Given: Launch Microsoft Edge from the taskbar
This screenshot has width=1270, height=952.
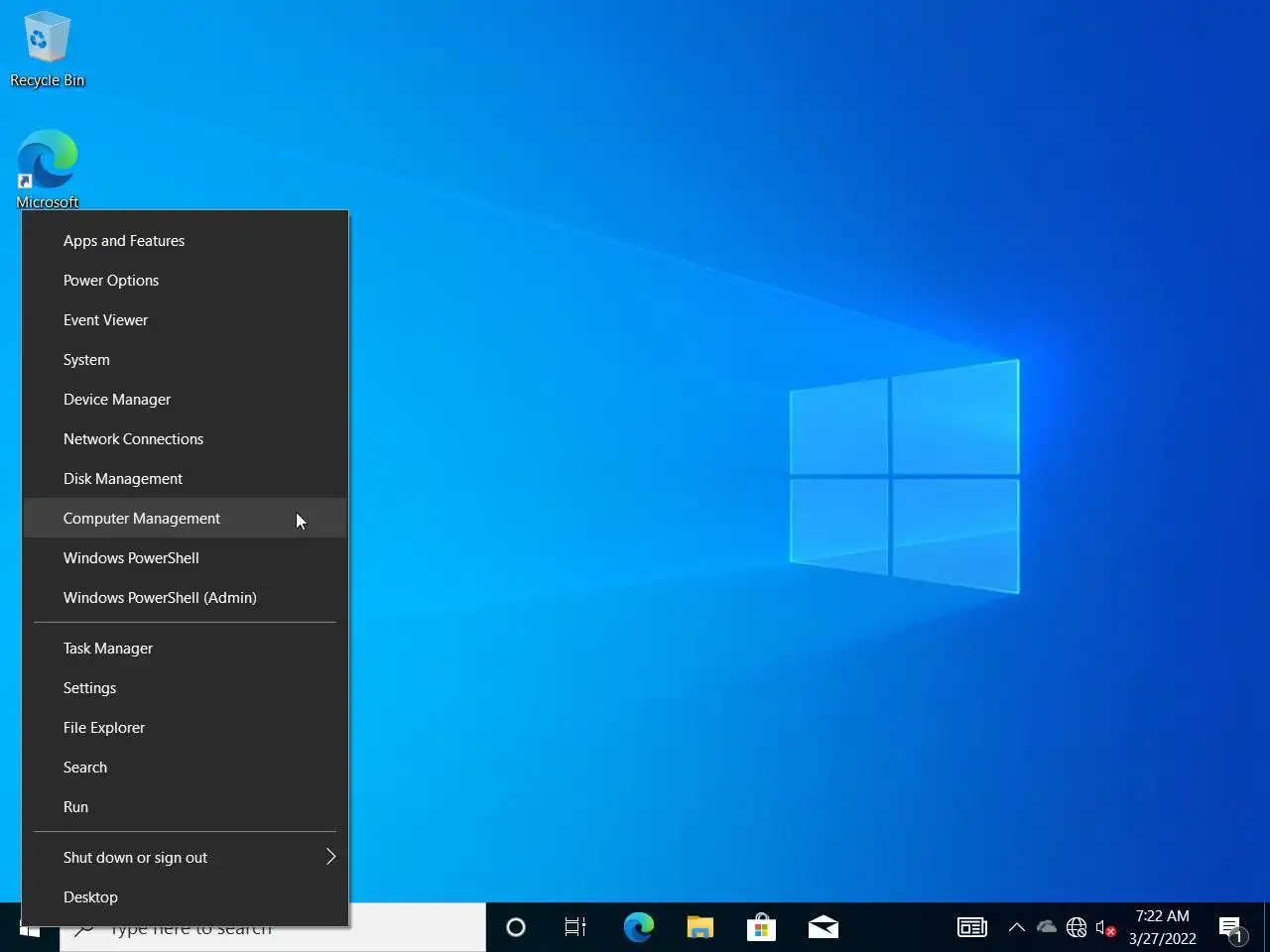Looking at the screenshot, I should (x=638, y=928).
